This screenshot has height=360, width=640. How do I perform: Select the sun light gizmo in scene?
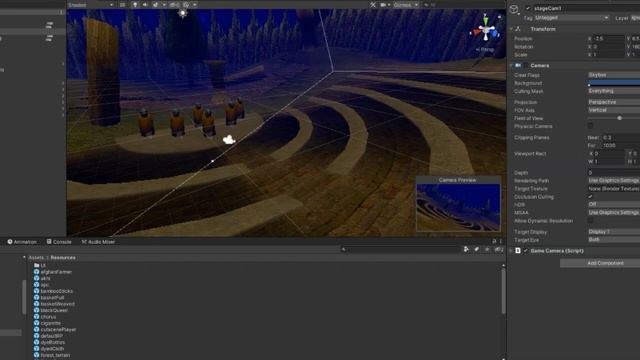coord(183,13)
